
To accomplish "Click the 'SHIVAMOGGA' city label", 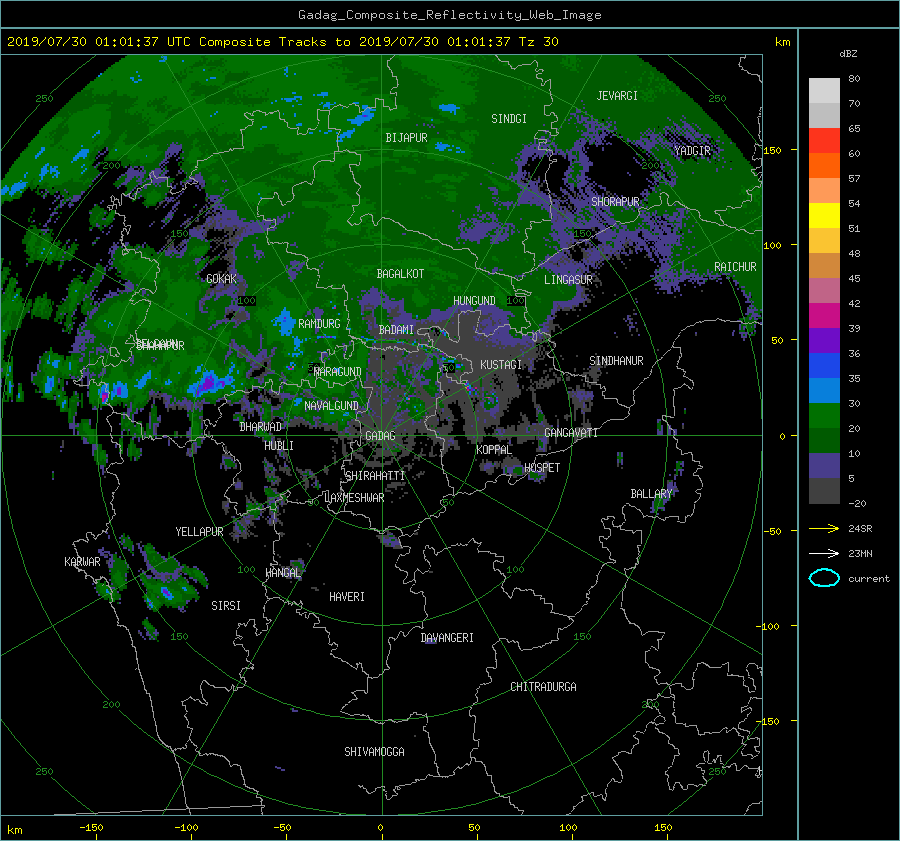I will 374,751.
